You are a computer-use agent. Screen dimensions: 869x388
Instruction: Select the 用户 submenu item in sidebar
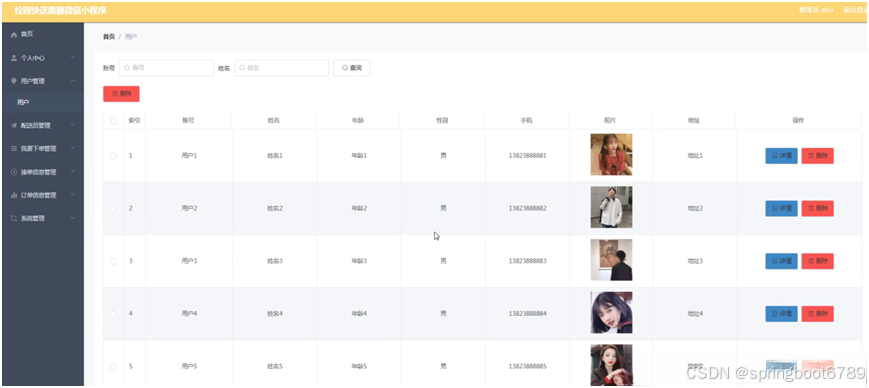(x=43, y=103)
